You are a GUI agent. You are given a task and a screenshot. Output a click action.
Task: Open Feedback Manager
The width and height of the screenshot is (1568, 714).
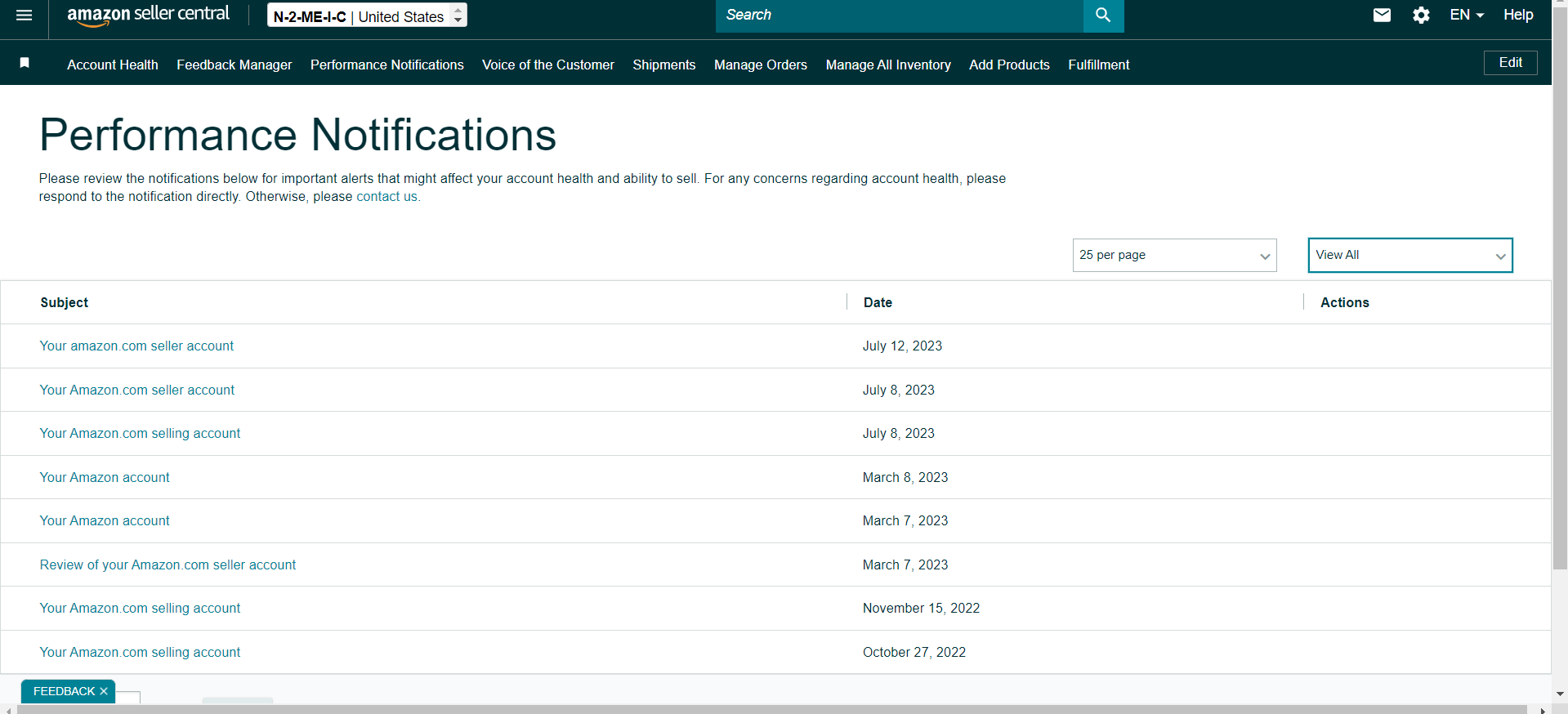(x=235, y=65)
